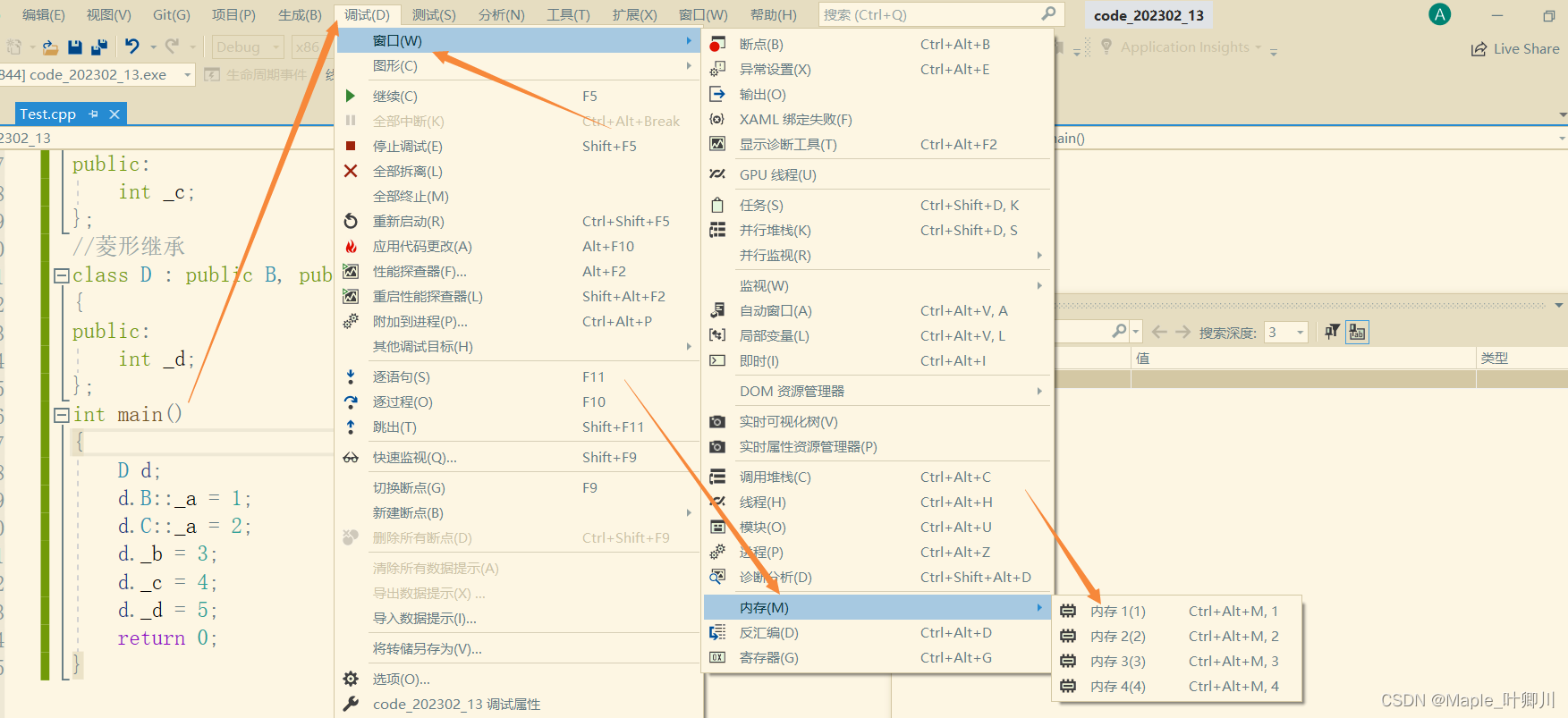Click the Restart (重新启动) circular arrow icon
Screen dimensions: 1568x718
[x=351, y=221]
